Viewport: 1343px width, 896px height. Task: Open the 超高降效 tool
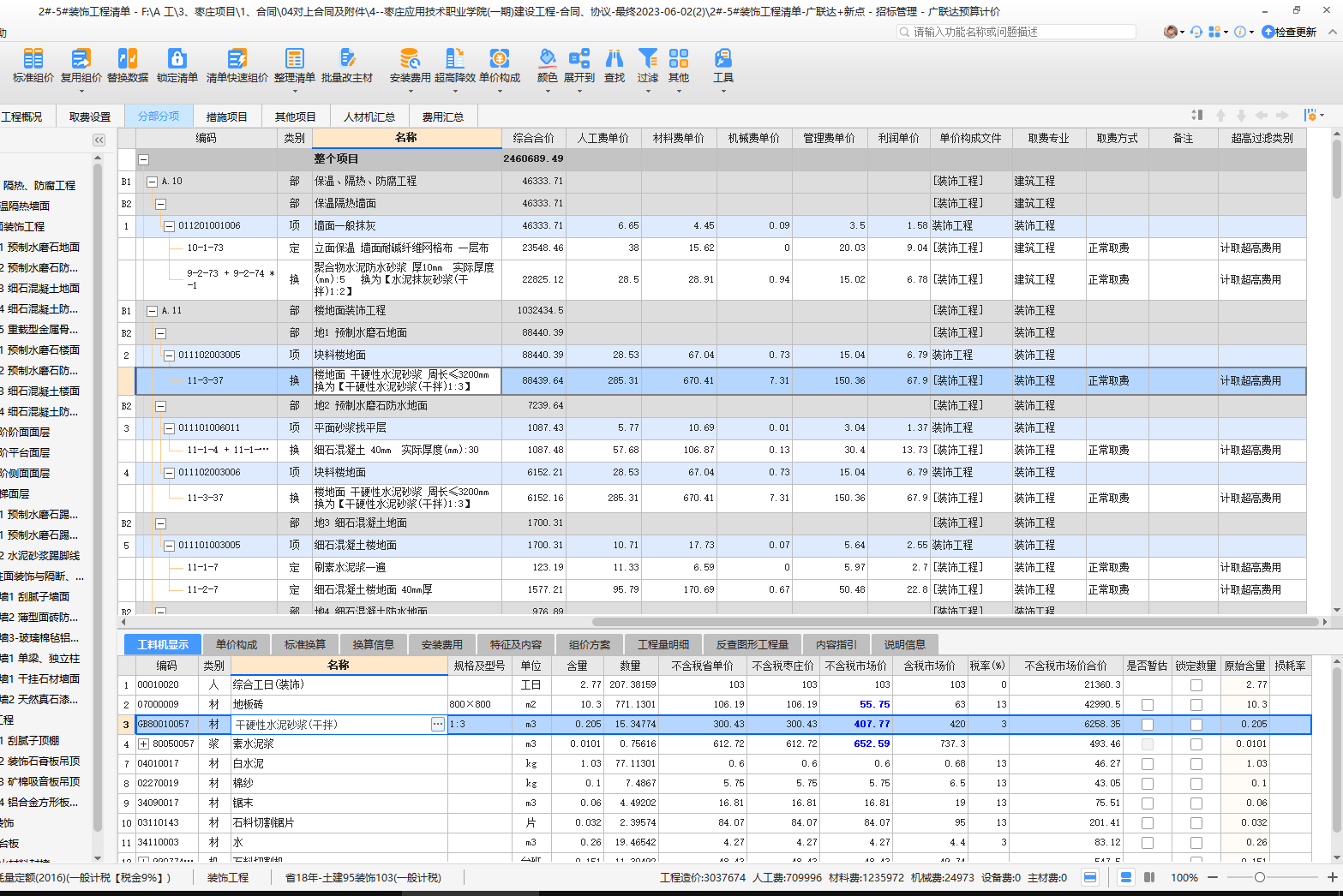coord(455,66)
